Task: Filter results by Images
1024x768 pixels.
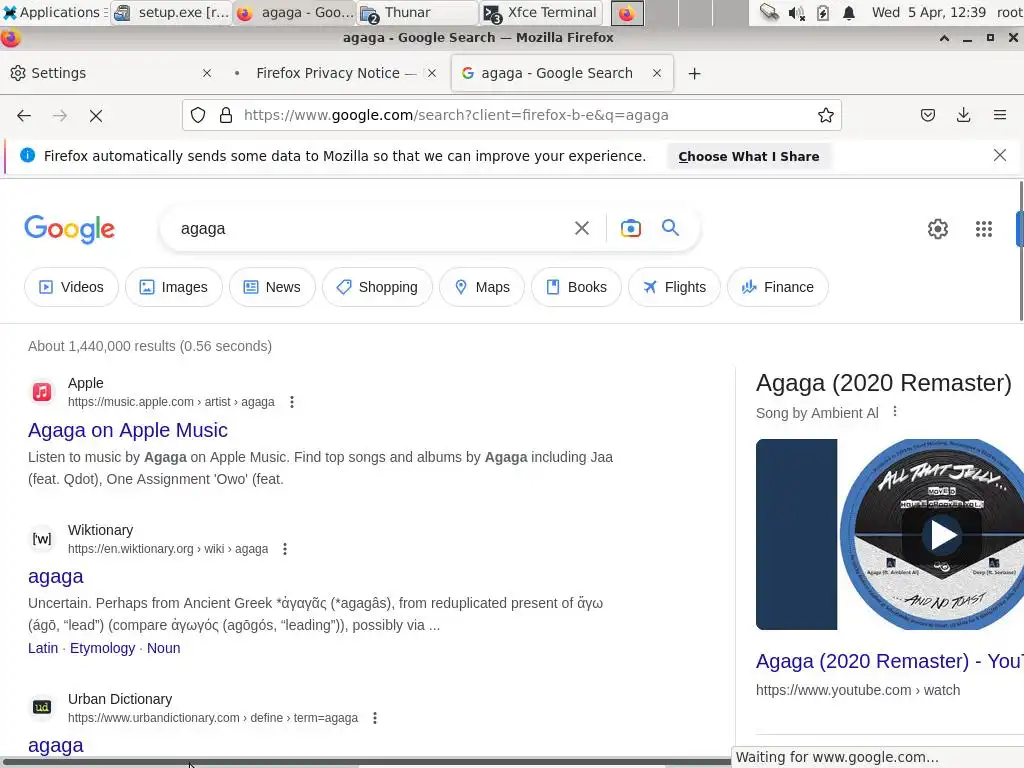Action: coord(174,287)
